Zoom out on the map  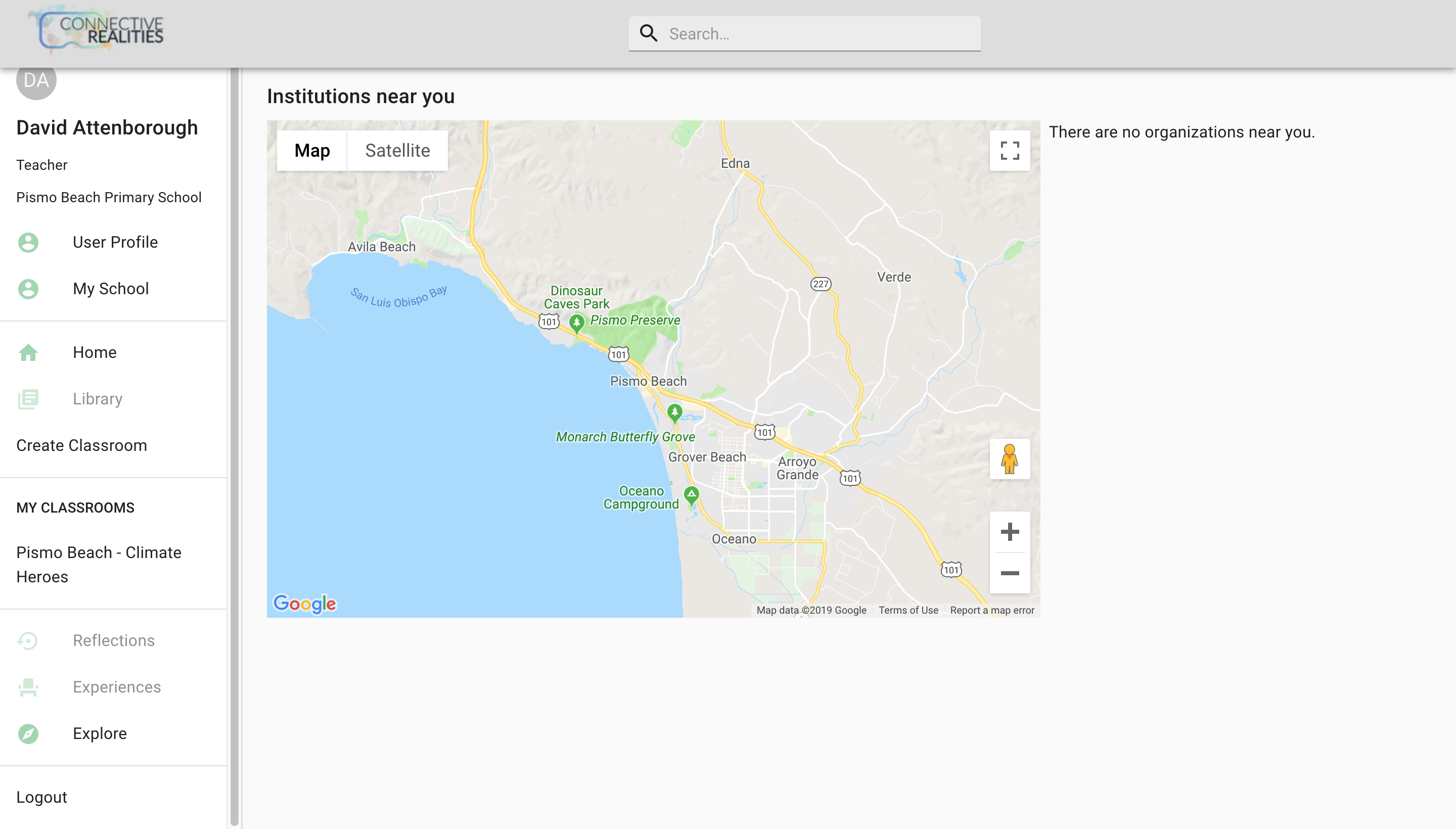tap(1009, 573)
